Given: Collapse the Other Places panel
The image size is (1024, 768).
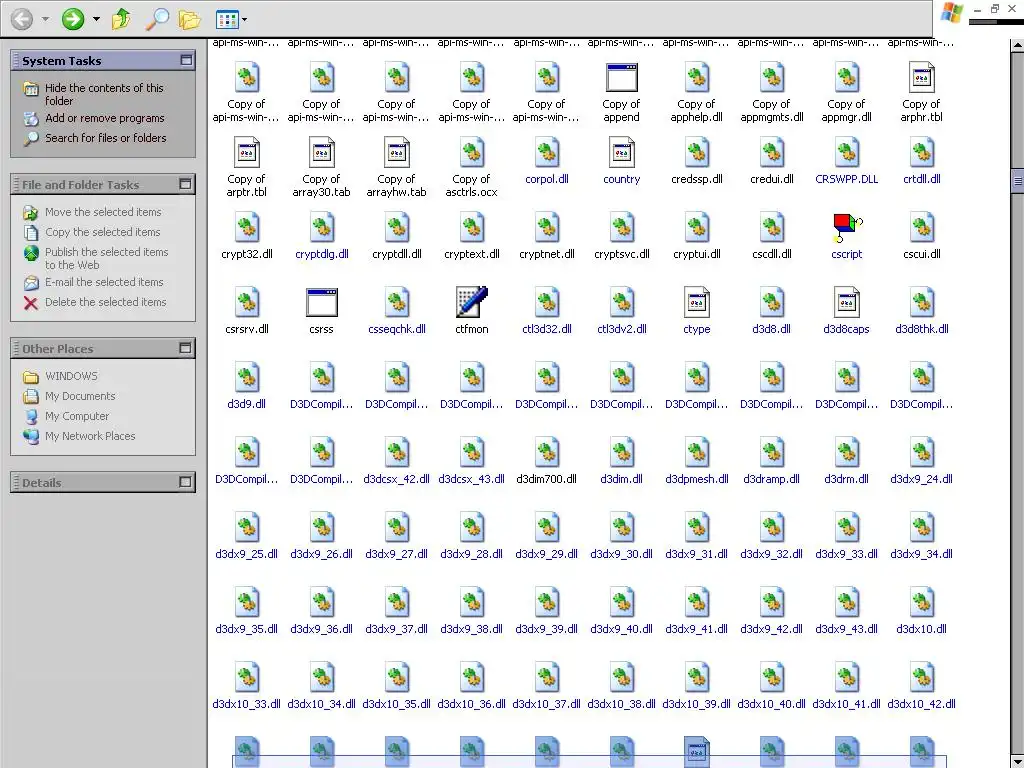Looking at the screenshot, I should click(x=185, y=348).
